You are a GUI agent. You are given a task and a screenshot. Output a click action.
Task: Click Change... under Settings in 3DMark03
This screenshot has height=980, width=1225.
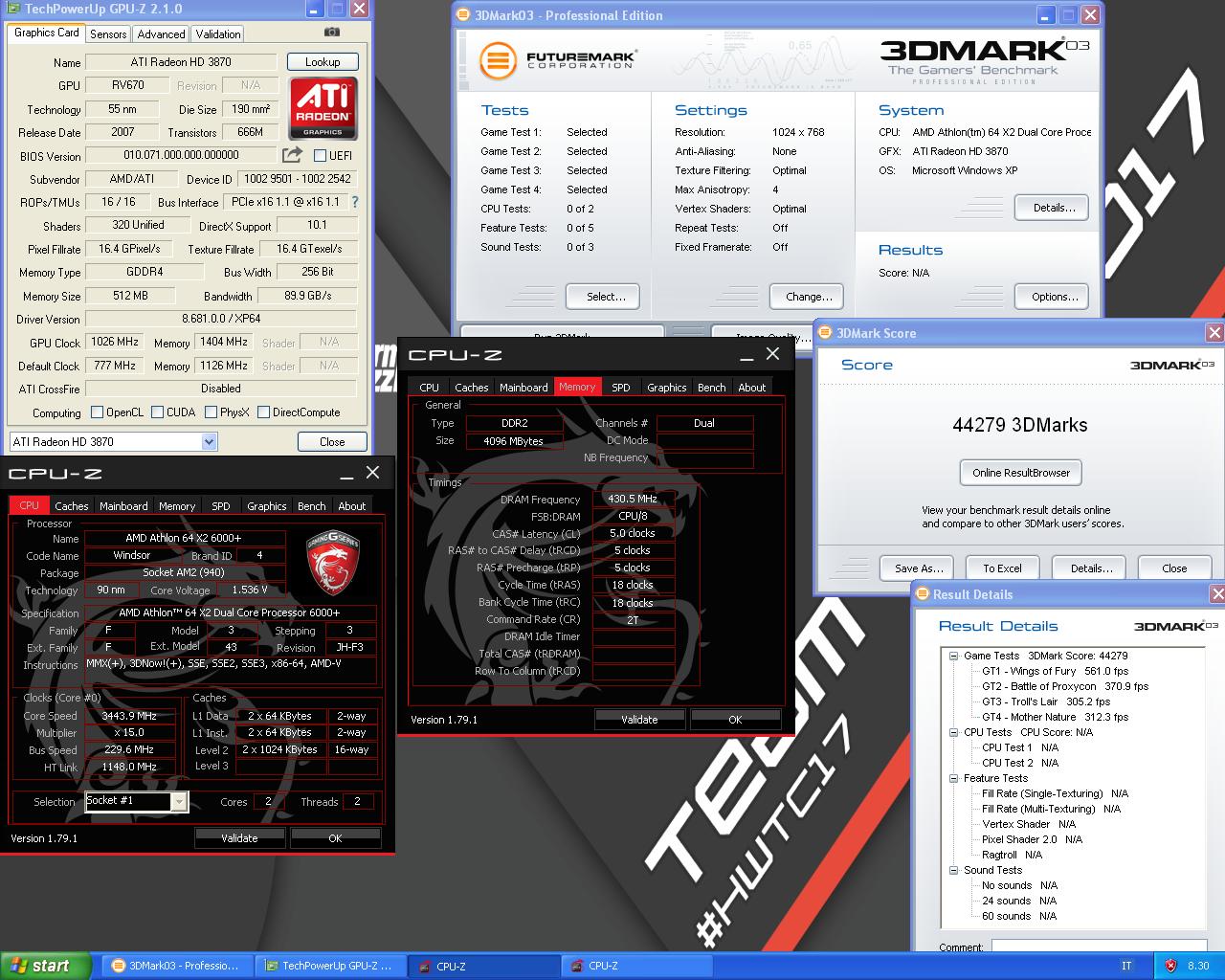pyautogui.click(x=809, y=297)
